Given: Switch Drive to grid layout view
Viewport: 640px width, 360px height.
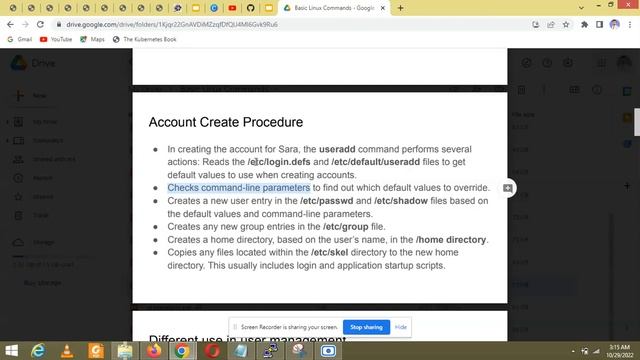Looking at the screenshot, I should coord(575,90).
